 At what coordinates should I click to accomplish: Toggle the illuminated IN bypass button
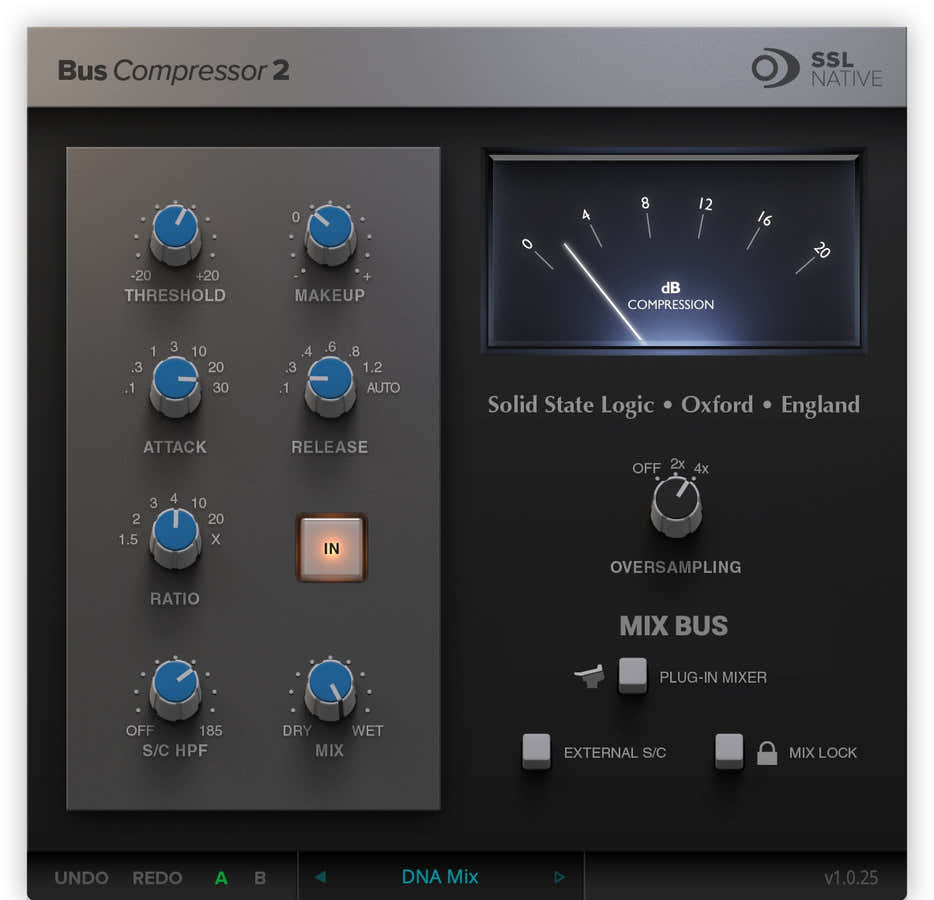[x=332, y=548]
